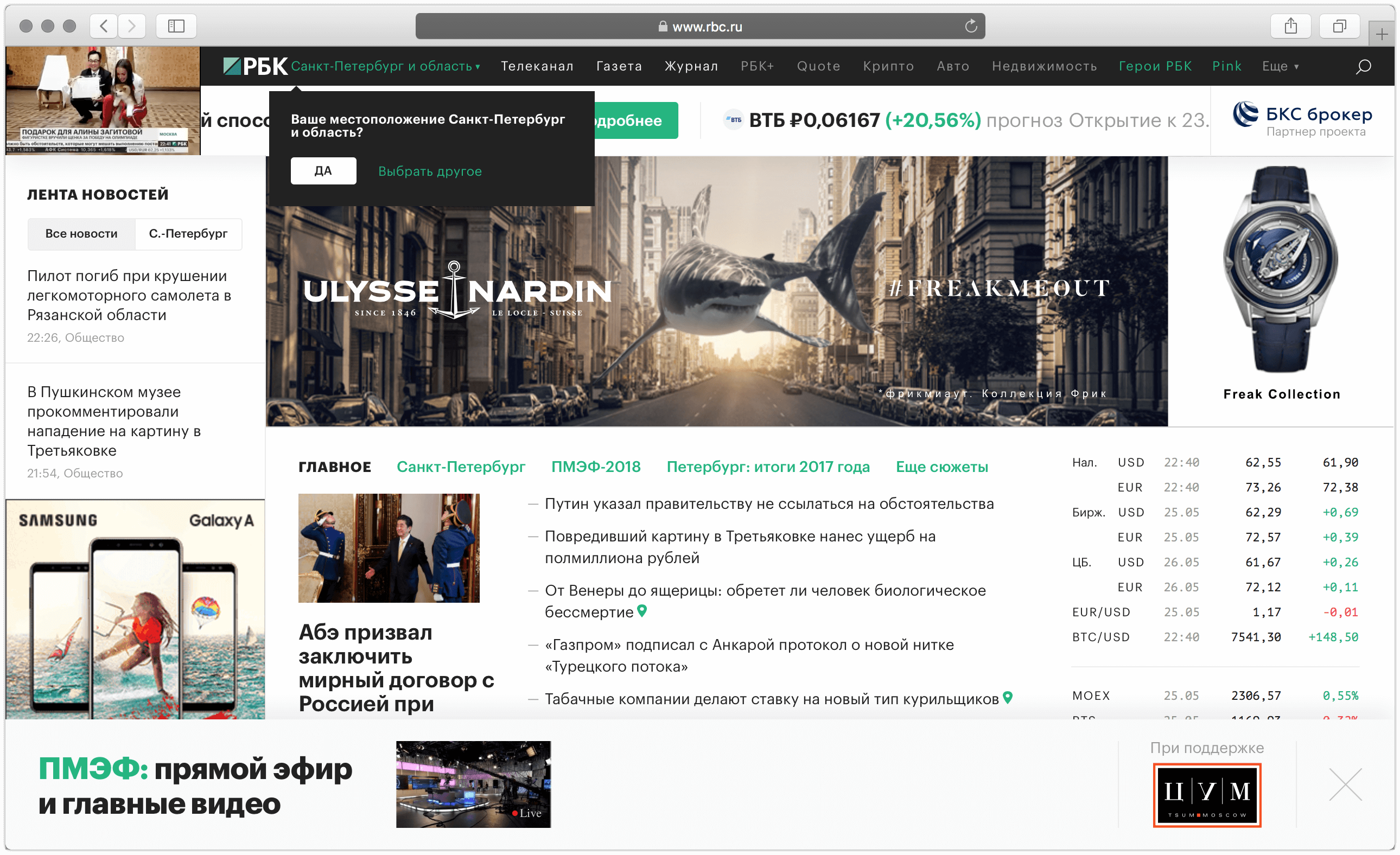
Task: Click the BTC/USD rate row
Action: pyautogui.click(x=1215, y=637)
